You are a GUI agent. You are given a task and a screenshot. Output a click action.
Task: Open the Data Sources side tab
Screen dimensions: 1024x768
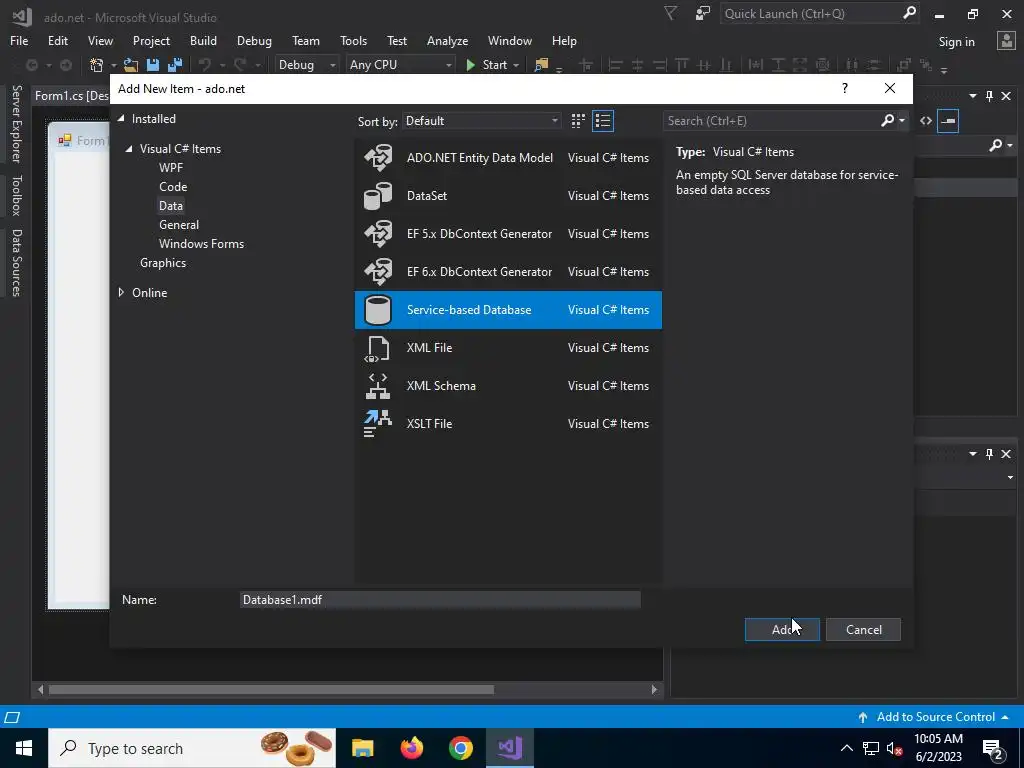(16, 263)
